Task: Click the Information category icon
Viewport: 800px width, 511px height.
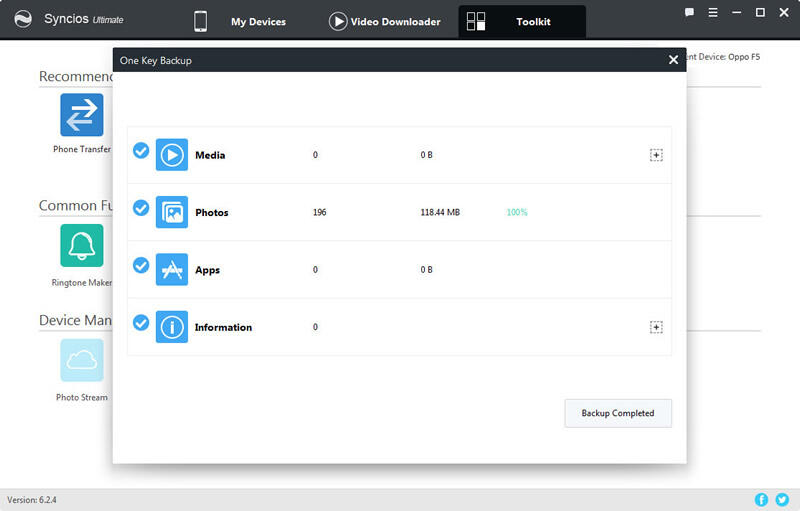Action: (x=172, y=327)
